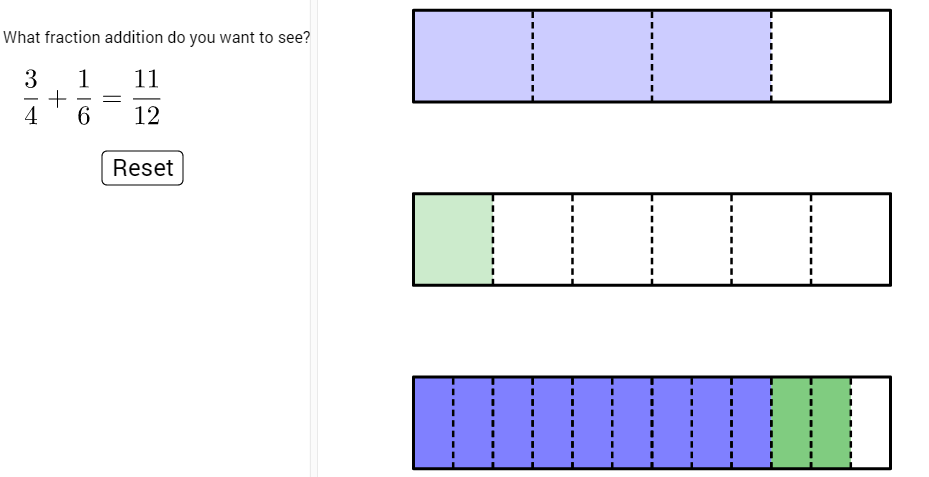Click the 'What fraction addition' prompt text
This screenshot has height=477, width=929.
tap(157, 37)
